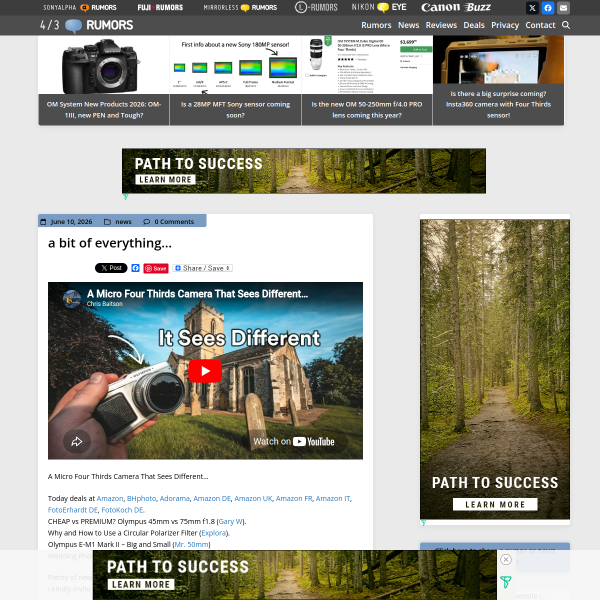
Task: Click the Pinterest Save button
Action: (x=156, y=268)
